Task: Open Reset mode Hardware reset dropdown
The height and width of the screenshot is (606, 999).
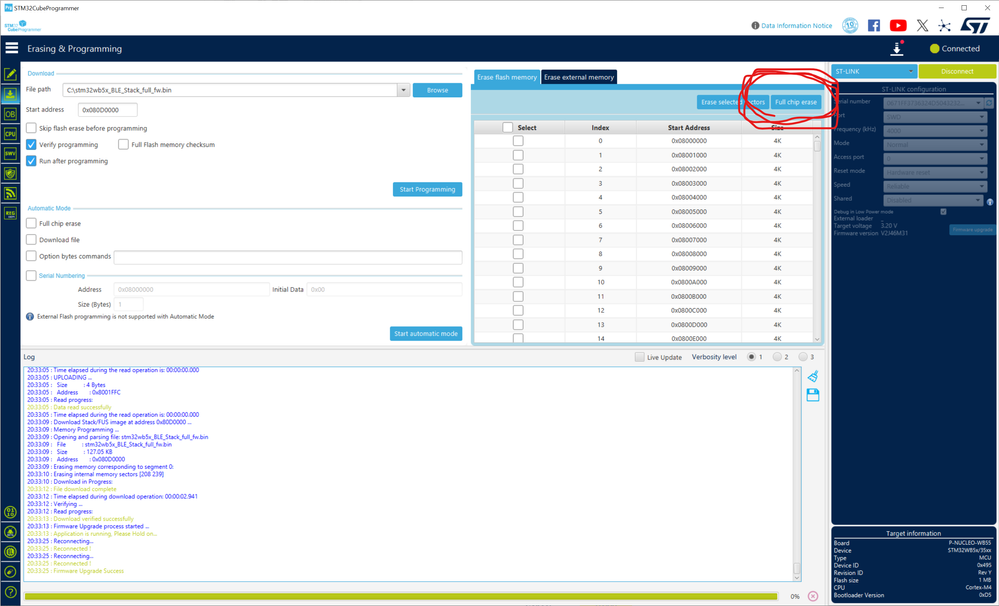Action: coord(935,172)
